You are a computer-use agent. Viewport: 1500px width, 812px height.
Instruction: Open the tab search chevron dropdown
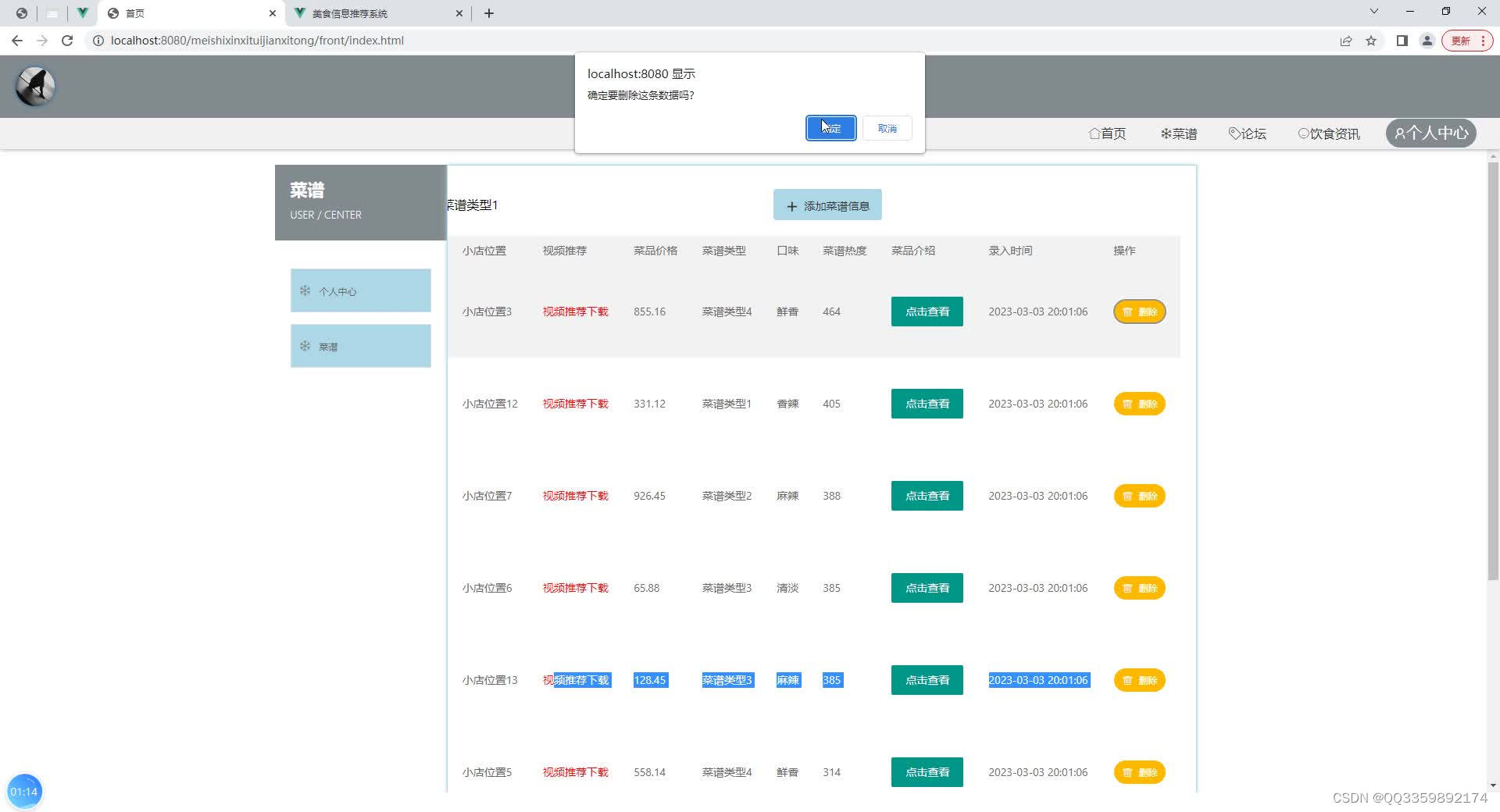[x=1374, y=12]
